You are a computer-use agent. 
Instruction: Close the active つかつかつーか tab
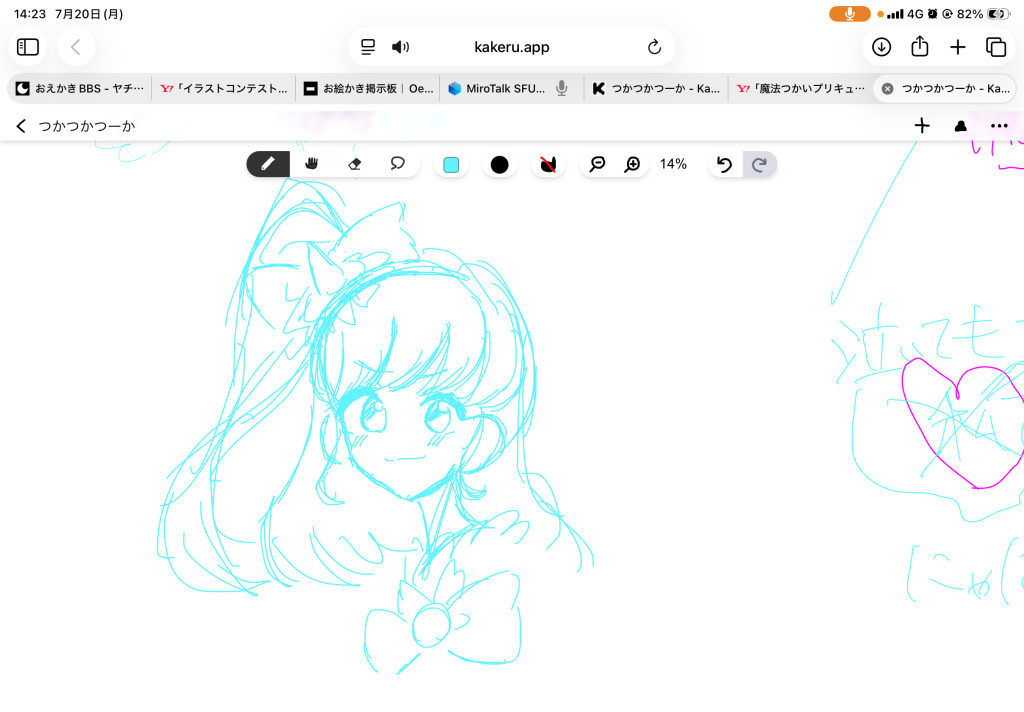tap(888, 89)
